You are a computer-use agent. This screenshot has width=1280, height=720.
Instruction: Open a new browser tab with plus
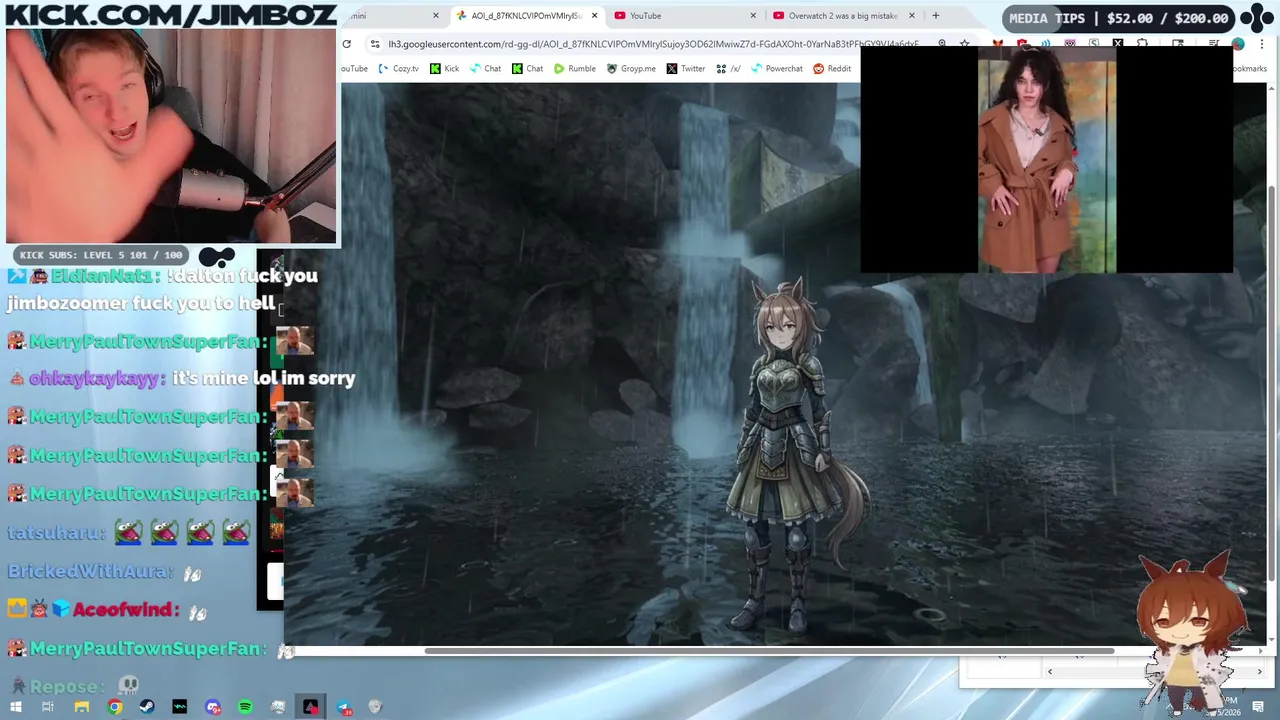coord(936,16)
